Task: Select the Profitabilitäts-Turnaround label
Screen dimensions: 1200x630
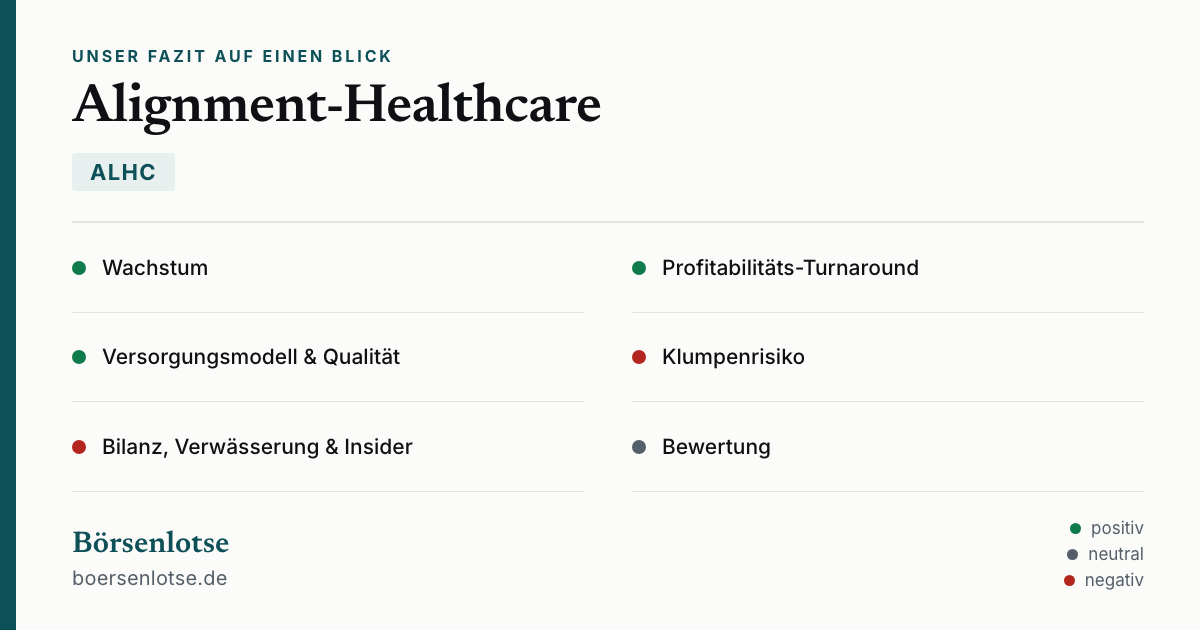Action: pyautogui.click(x=790, y=268)
